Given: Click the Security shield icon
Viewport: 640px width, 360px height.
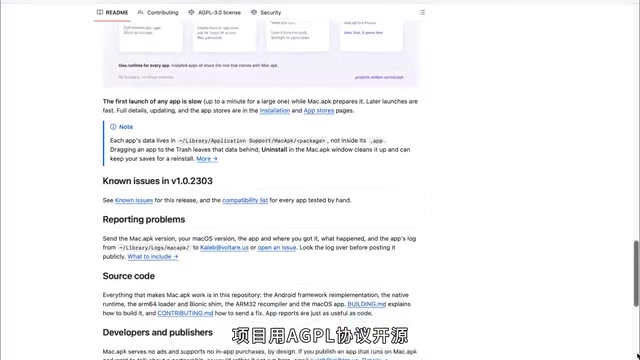Looking at the screenshot, I should 254,12.
